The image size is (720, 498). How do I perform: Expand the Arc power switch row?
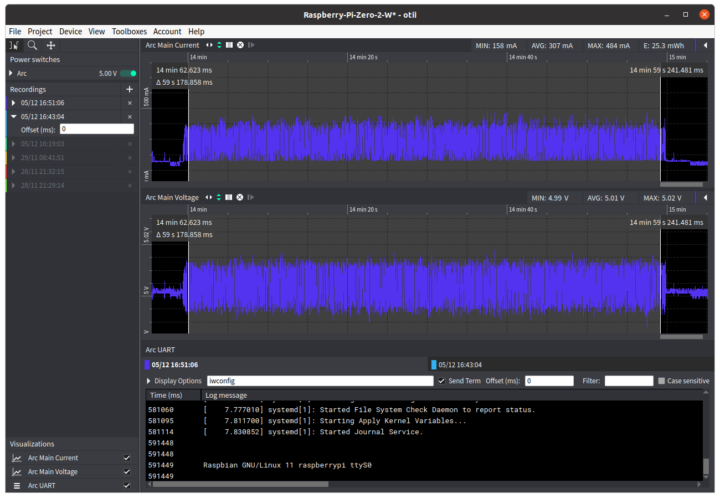[11, 73]
